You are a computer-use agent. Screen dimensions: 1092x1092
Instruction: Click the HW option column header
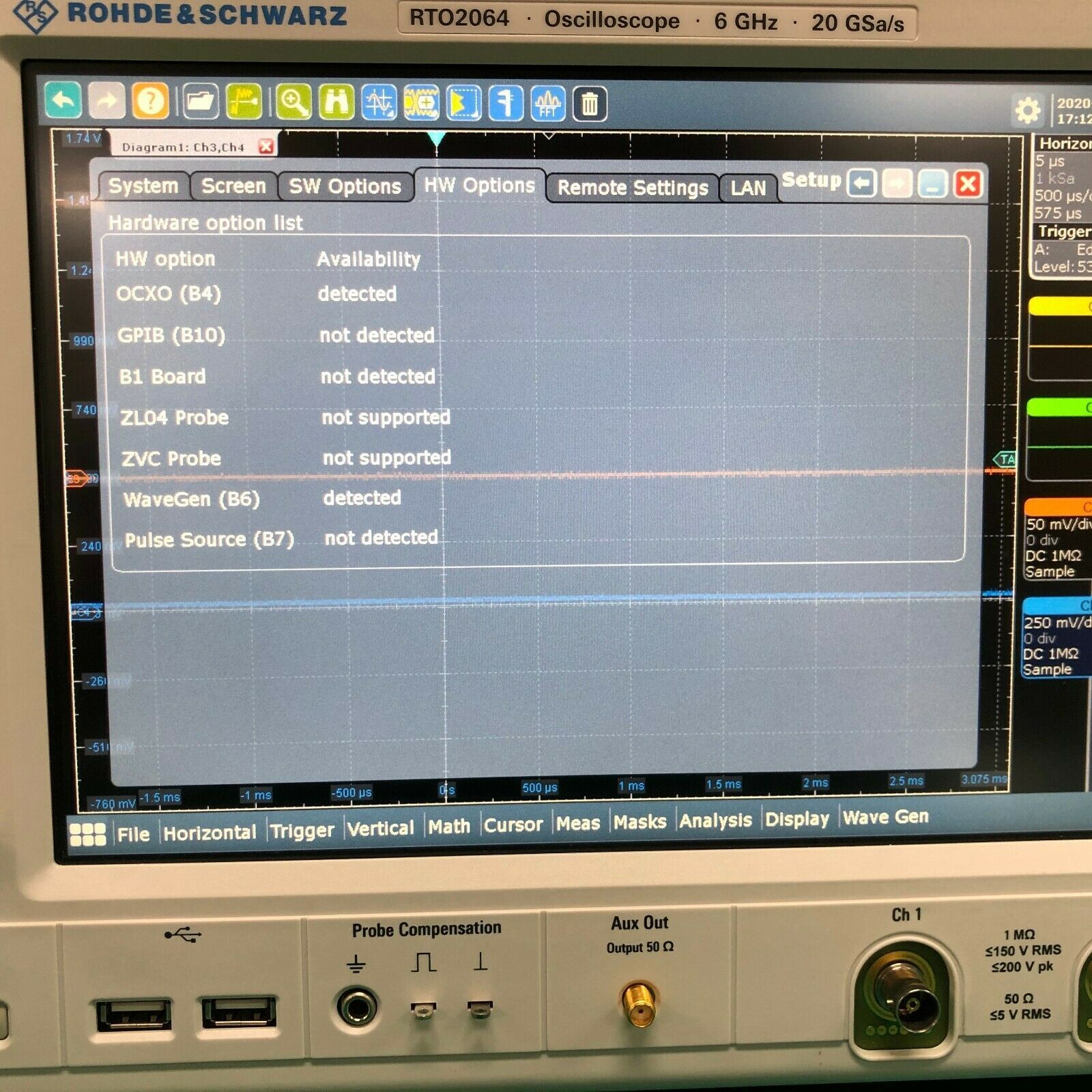165,259
